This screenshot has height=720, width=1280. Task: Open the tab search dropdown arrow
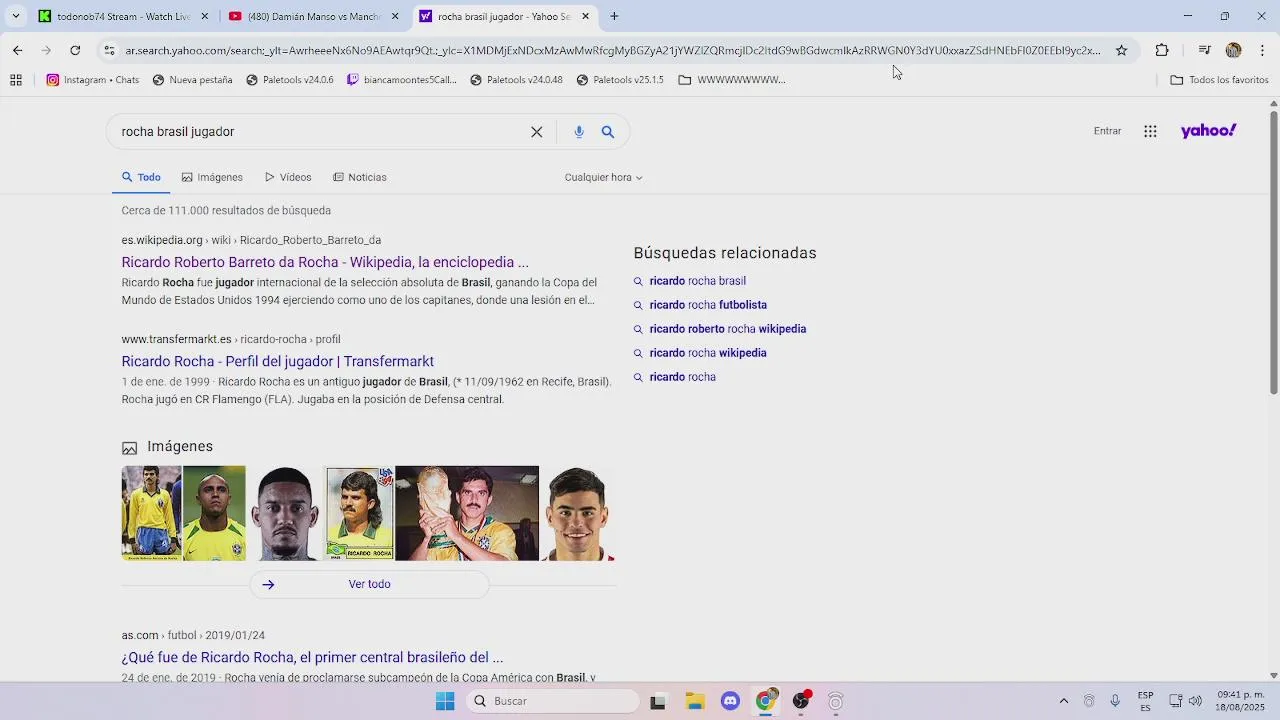[15, 16]
